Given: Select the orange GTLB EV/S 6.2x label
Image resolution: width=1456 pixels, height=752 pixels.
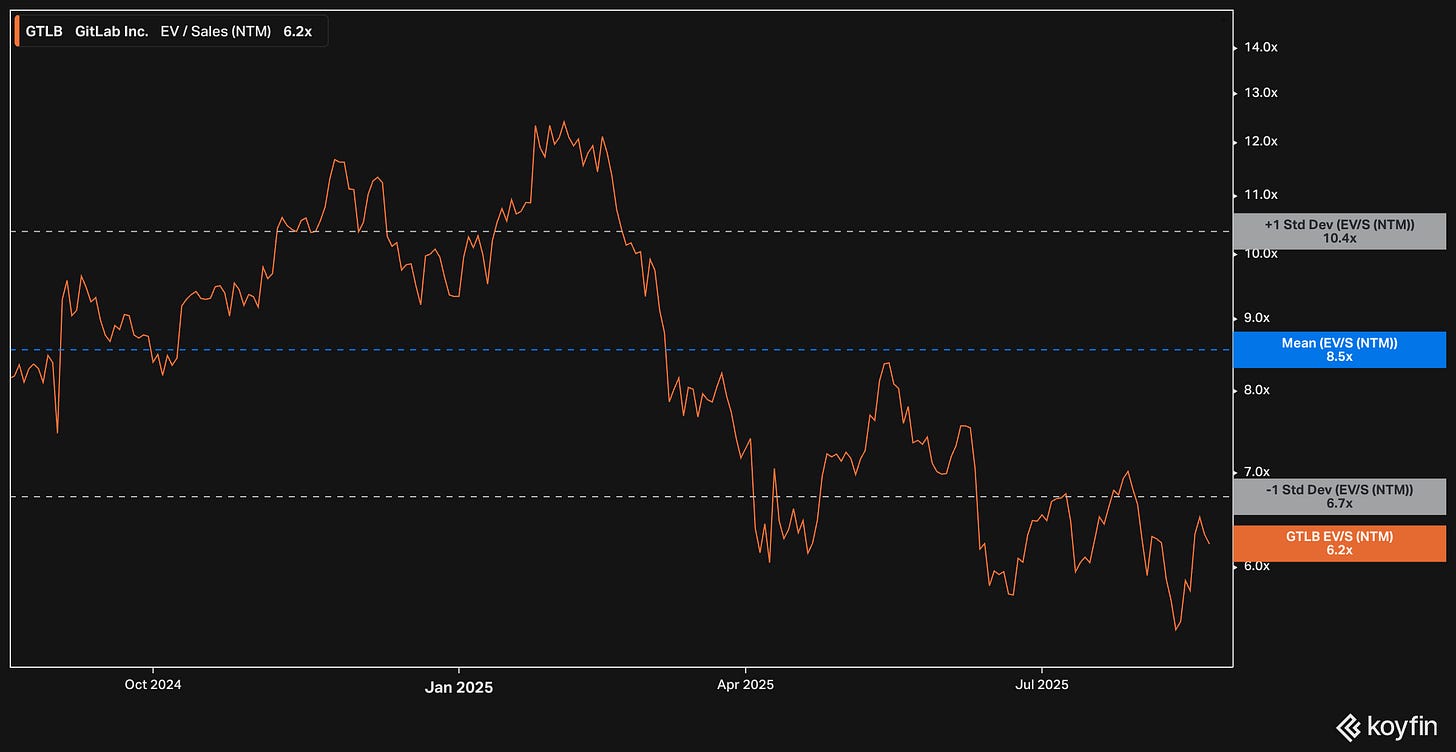Looking at the screenshot, I should pyautogui.click(x=1339, y=543).
